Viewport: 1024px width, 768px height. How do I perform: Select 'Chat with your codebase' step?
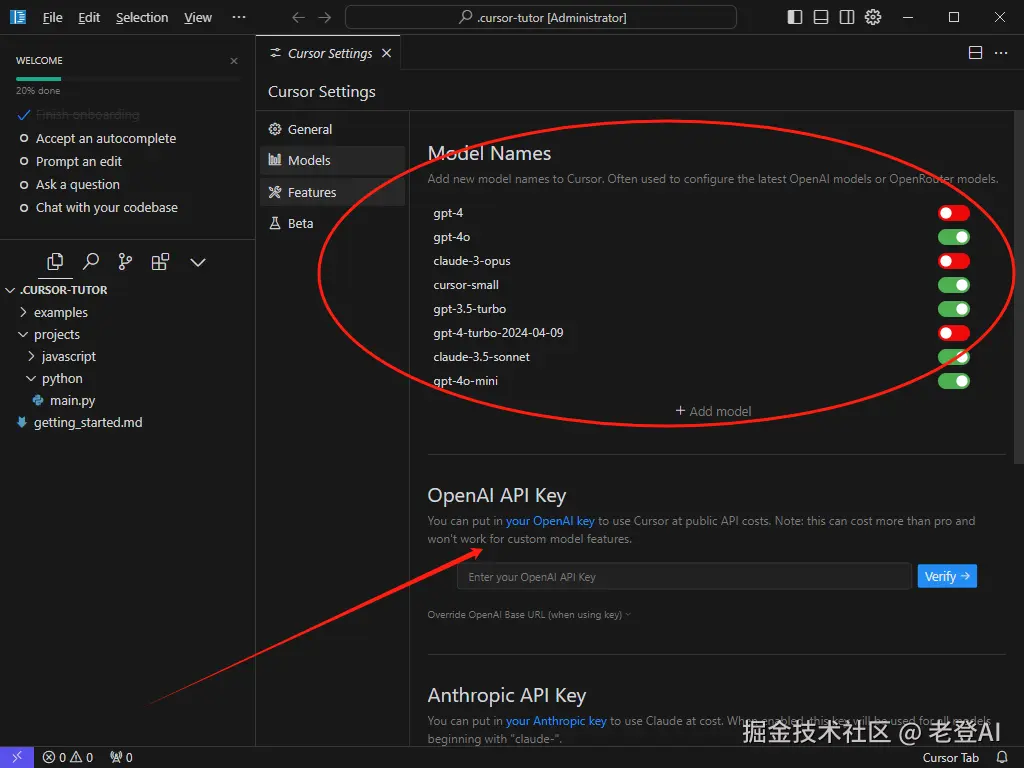[x=106, y=208]
